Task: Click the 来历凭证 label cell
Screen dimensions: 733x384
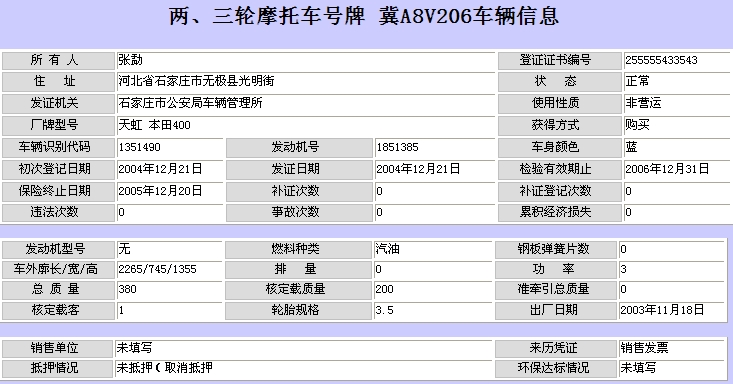Action: (x=556, y=348)
